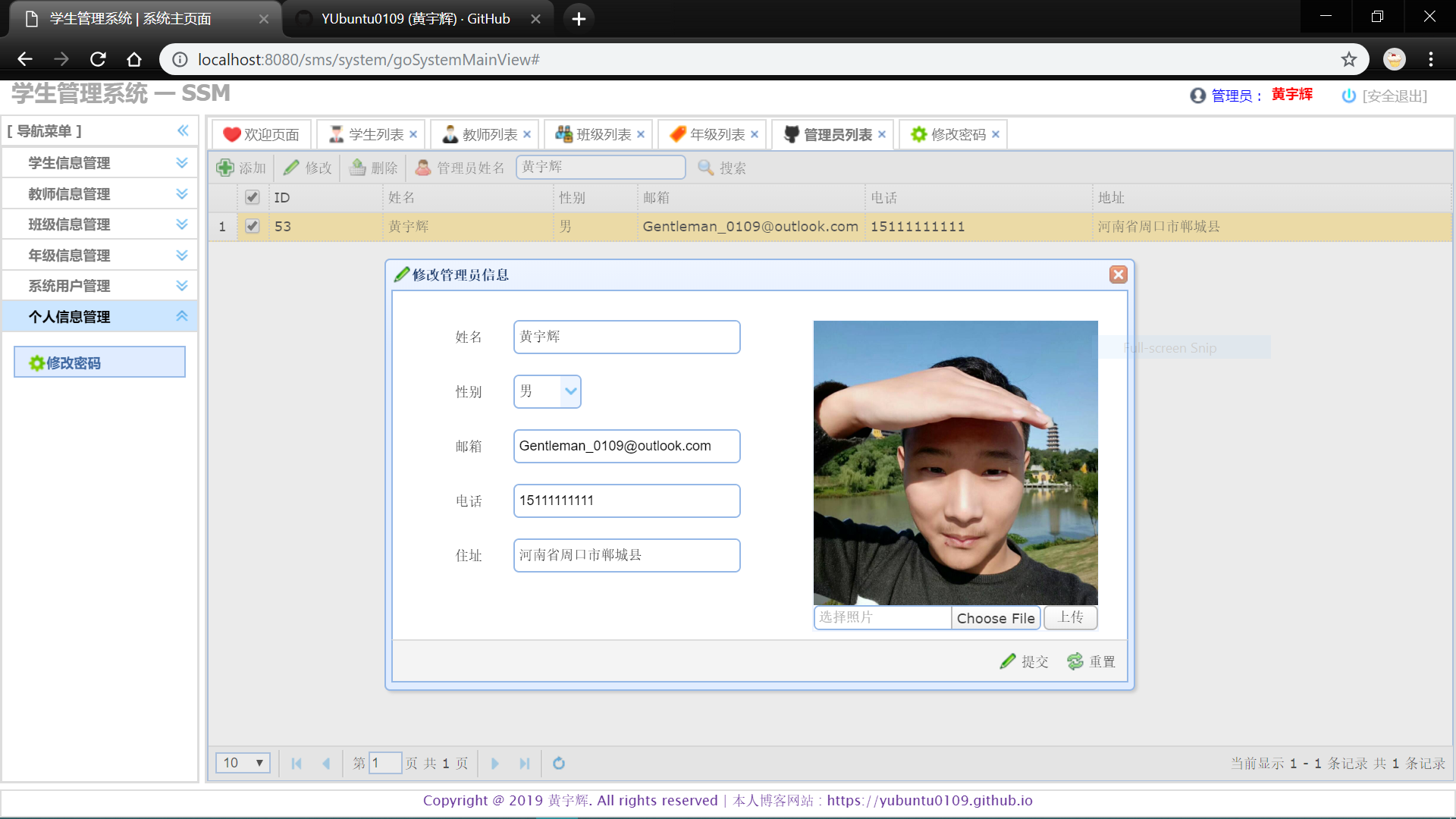This screenshot has height=819, width=1456.
Task: Collapse 个人信息管理 menu section
Action: point(181,316)
